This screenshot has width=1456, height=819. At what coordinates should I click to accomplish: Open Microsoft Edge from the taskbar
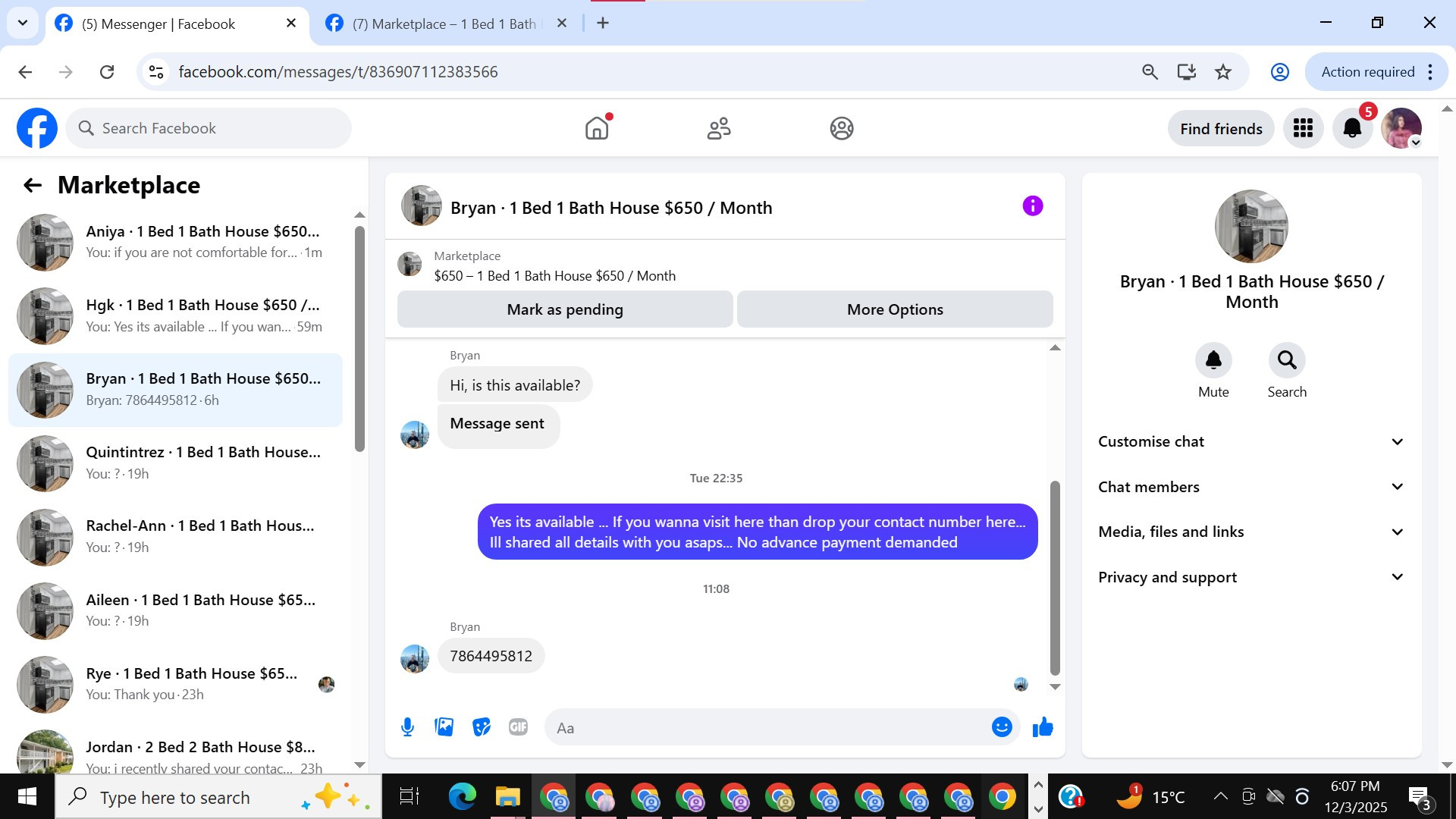coord(462,796)
